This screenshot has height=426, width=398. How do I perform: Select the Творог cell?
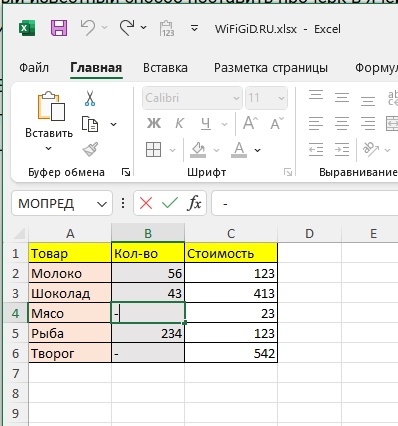[70, 353]
